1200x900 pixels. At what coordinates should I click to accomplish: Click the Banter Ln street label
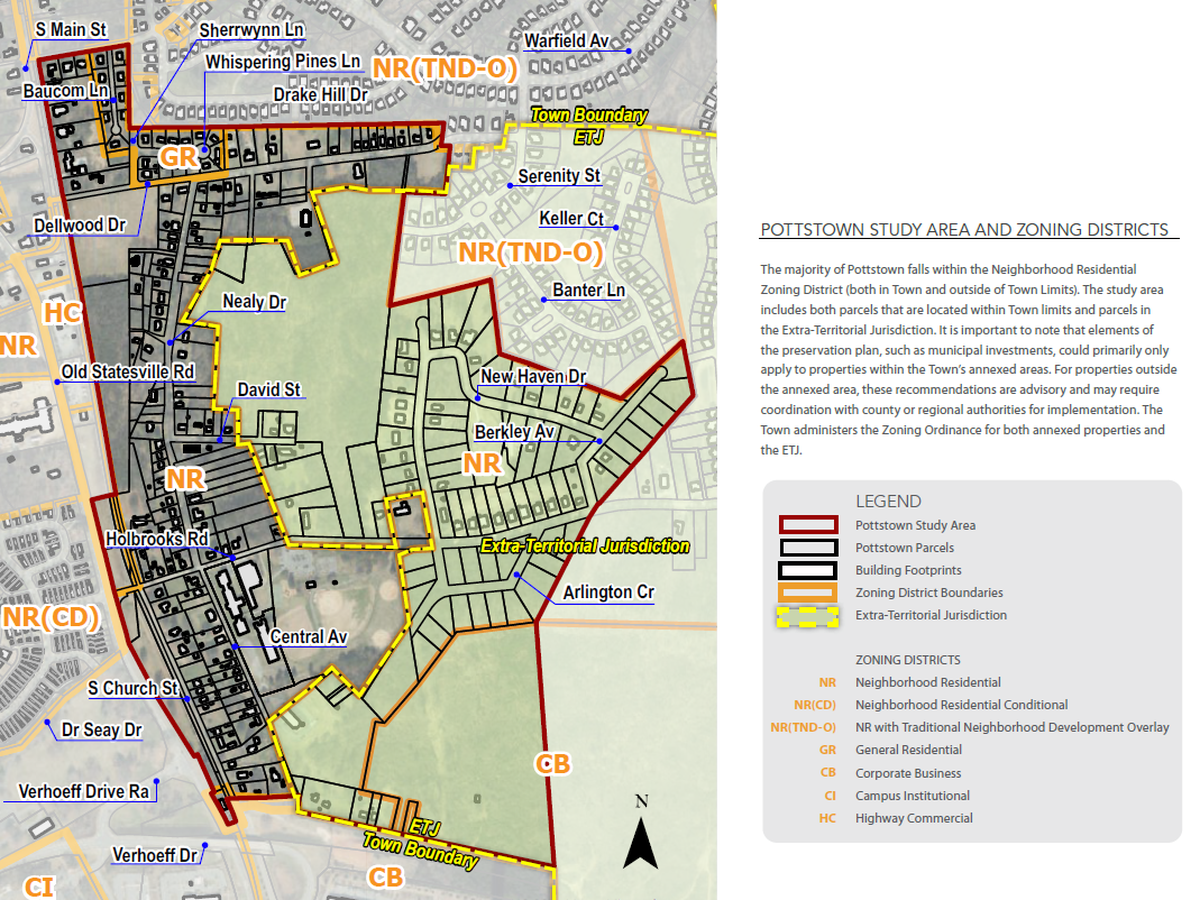coord(588,290)
